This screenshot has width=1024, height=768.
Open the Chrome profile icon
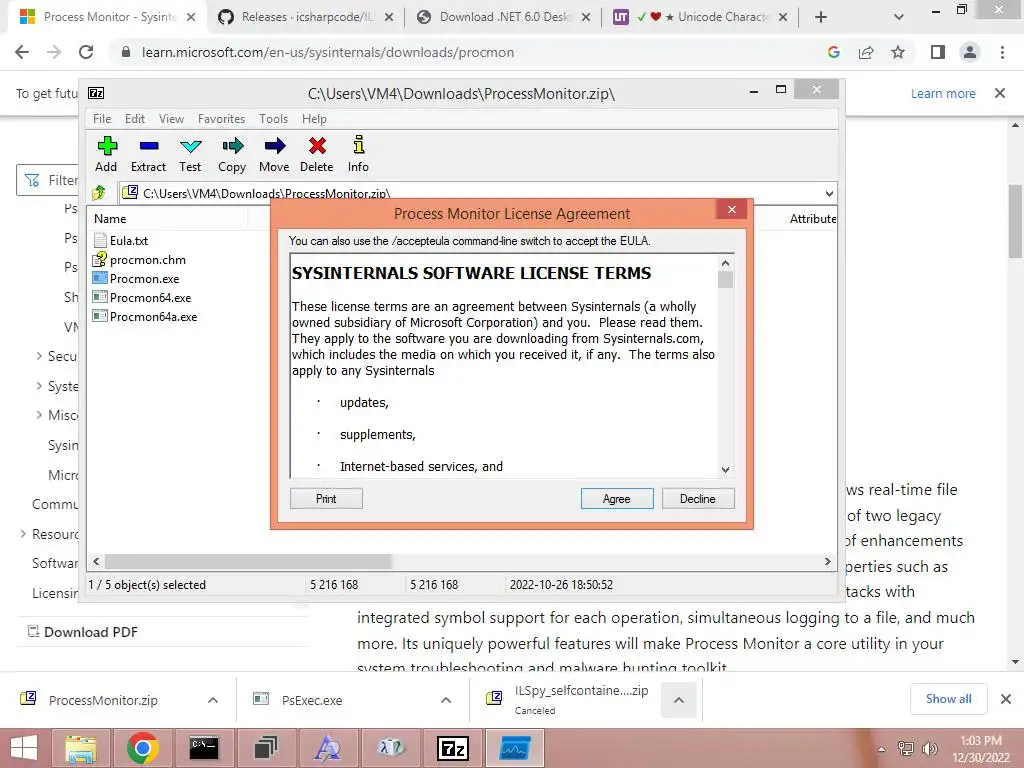[x=970, y=52]
